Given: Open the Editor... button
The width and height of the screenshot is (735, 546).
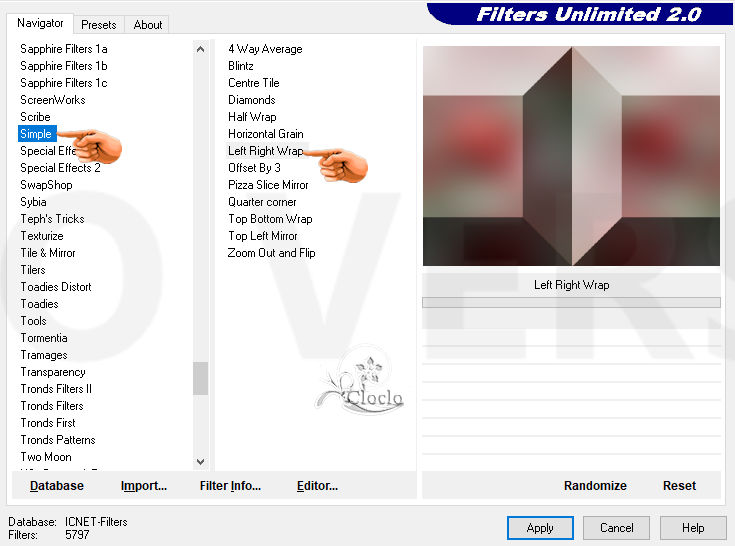Looking at the screenshot, I should coord(317,486).
